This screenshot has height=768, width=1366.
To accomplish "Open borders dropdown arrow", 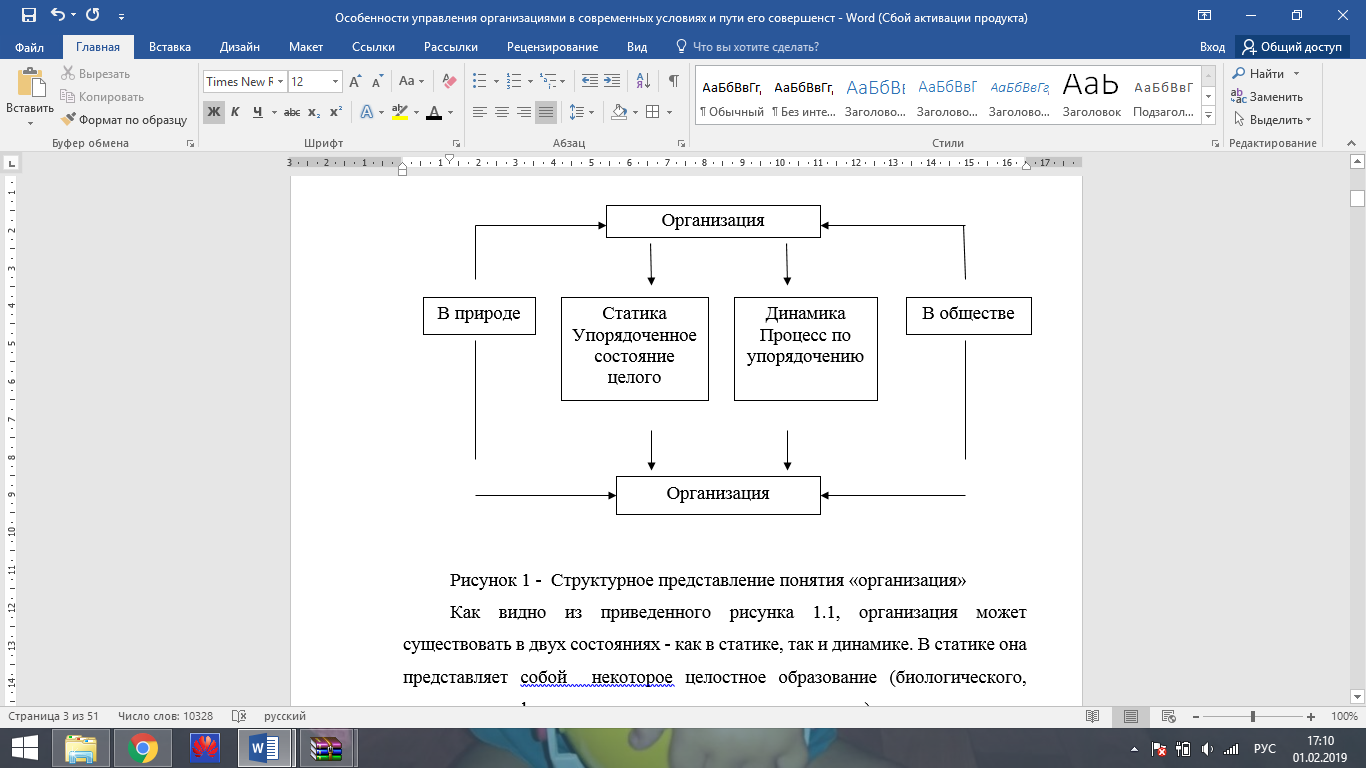I will pyautogui.click(x=668, y=112).
